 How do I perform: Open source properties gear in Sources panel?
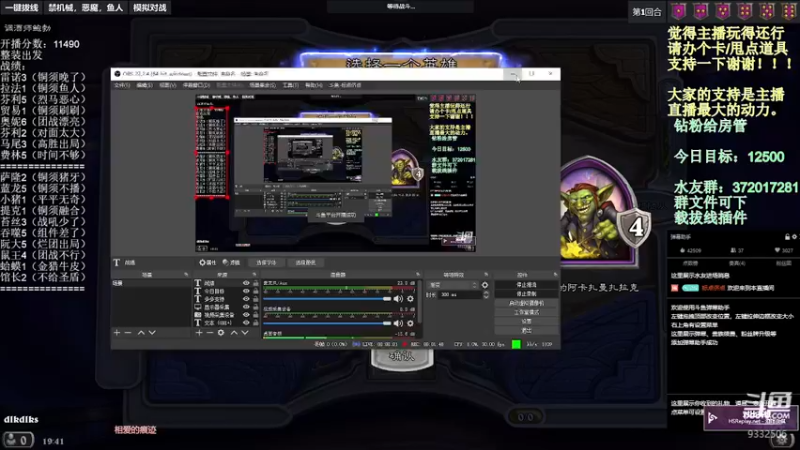(221, 333)
